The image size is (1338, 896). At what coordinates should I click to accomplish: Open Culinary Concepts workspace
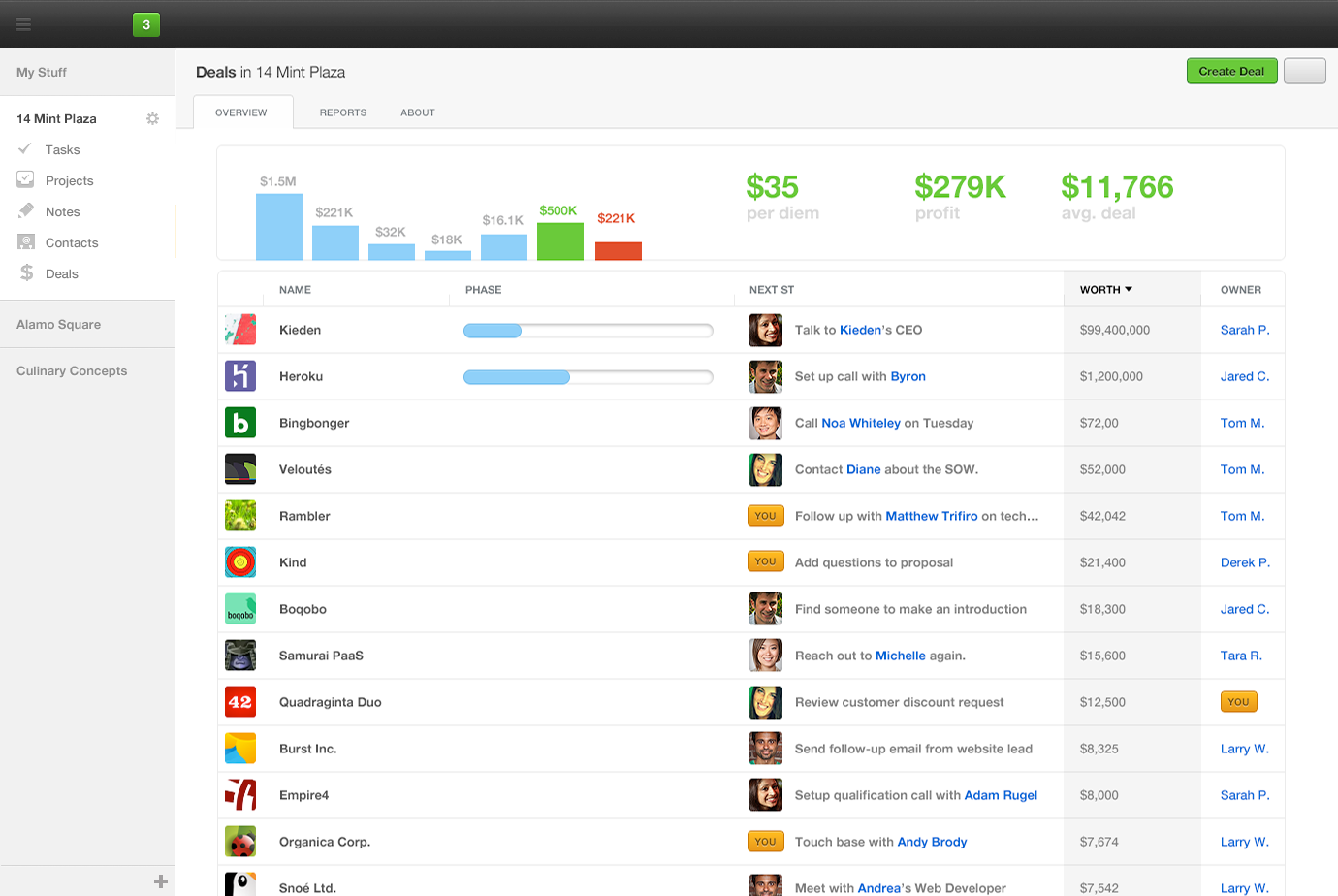pos(72,370)
